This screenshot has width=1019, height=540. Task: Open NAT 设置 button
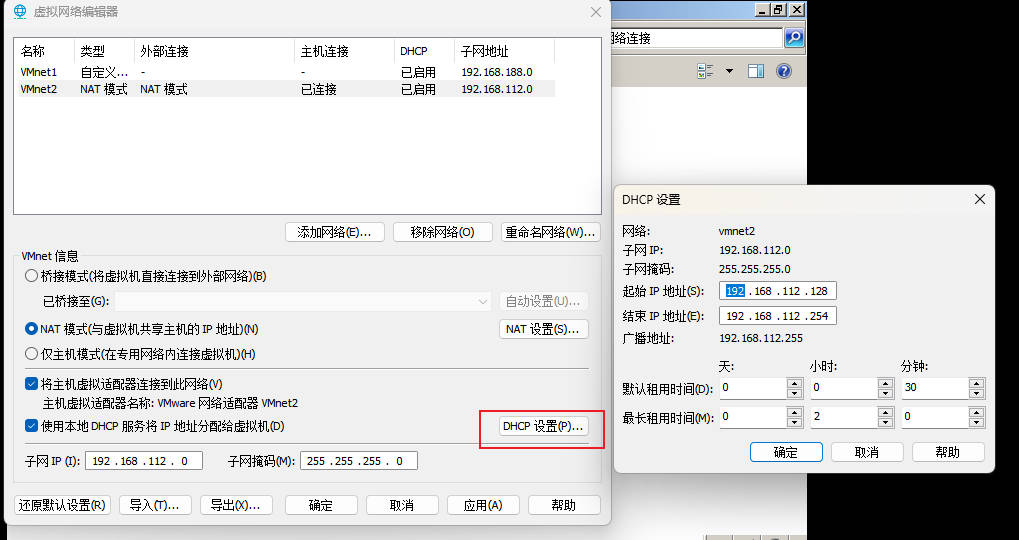click(x=543, y=329)
